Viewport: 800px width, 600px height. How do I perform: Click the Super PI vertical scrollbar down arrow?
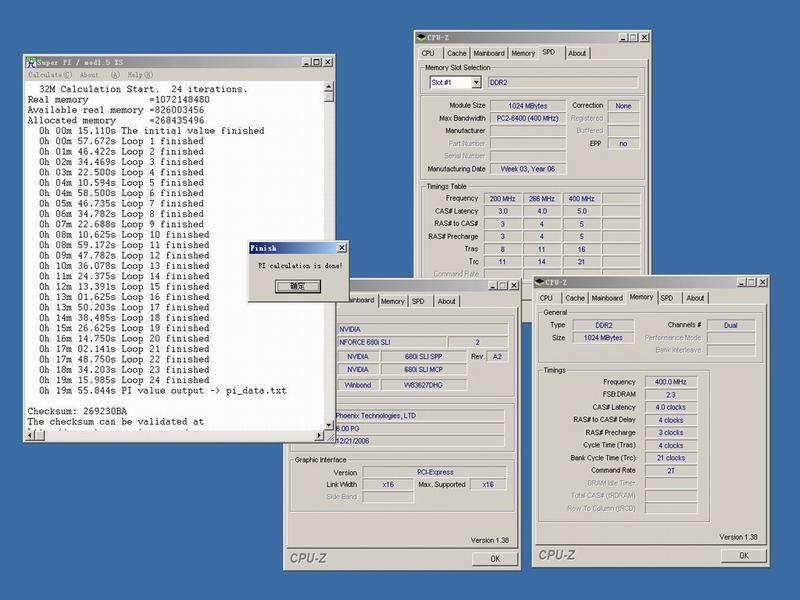(x=329, y=424)
